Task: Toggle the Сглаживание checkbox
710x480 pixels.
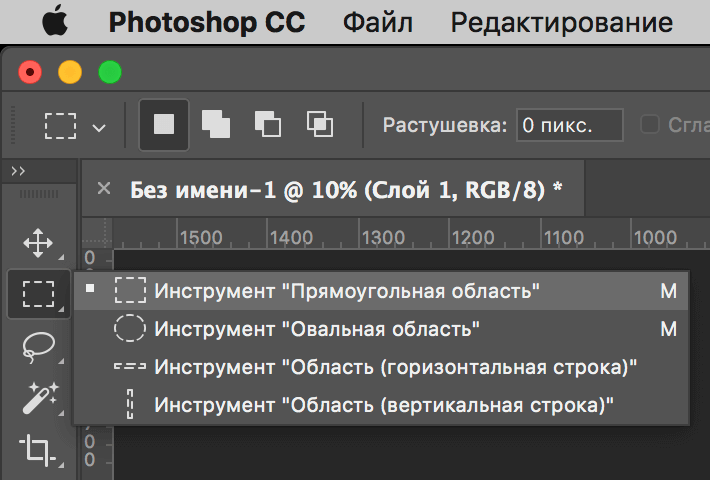Action: (650, 124)
